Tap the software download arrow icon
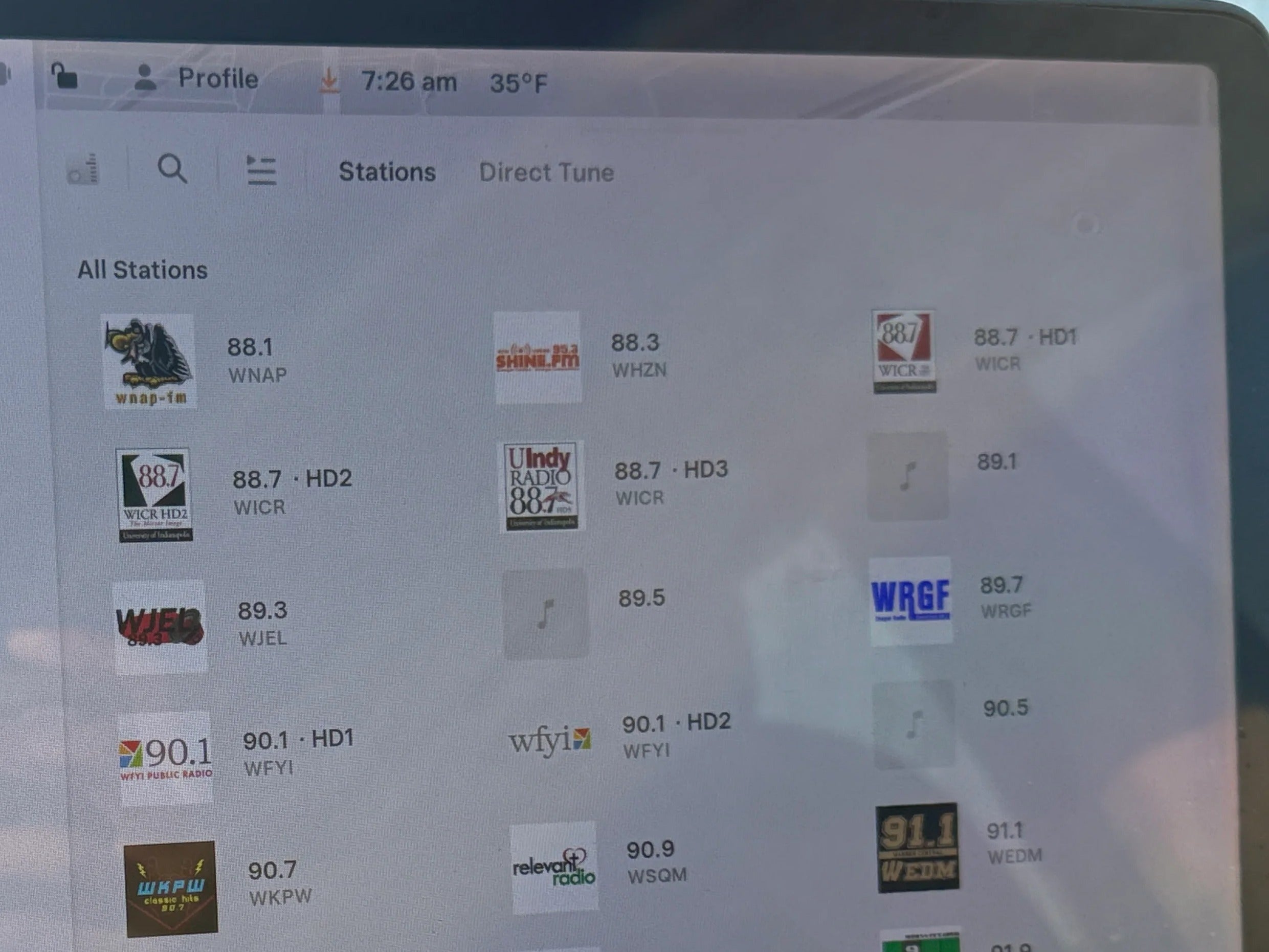The height and width of the screenshot is (952, 1269). 329,80
